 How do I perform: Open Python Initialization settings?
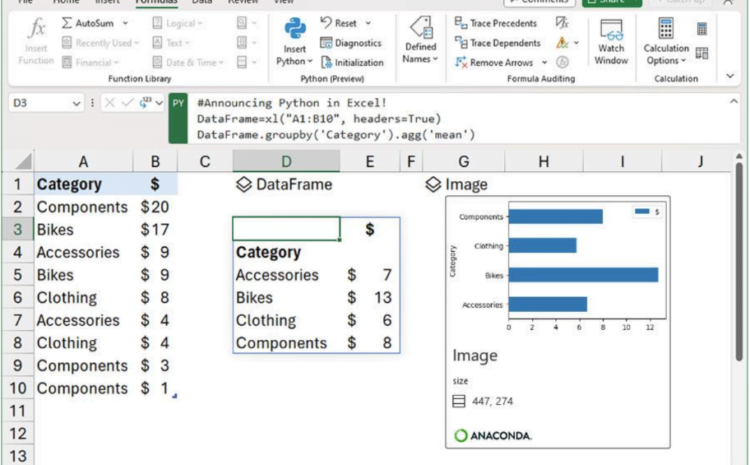(352, 63)
